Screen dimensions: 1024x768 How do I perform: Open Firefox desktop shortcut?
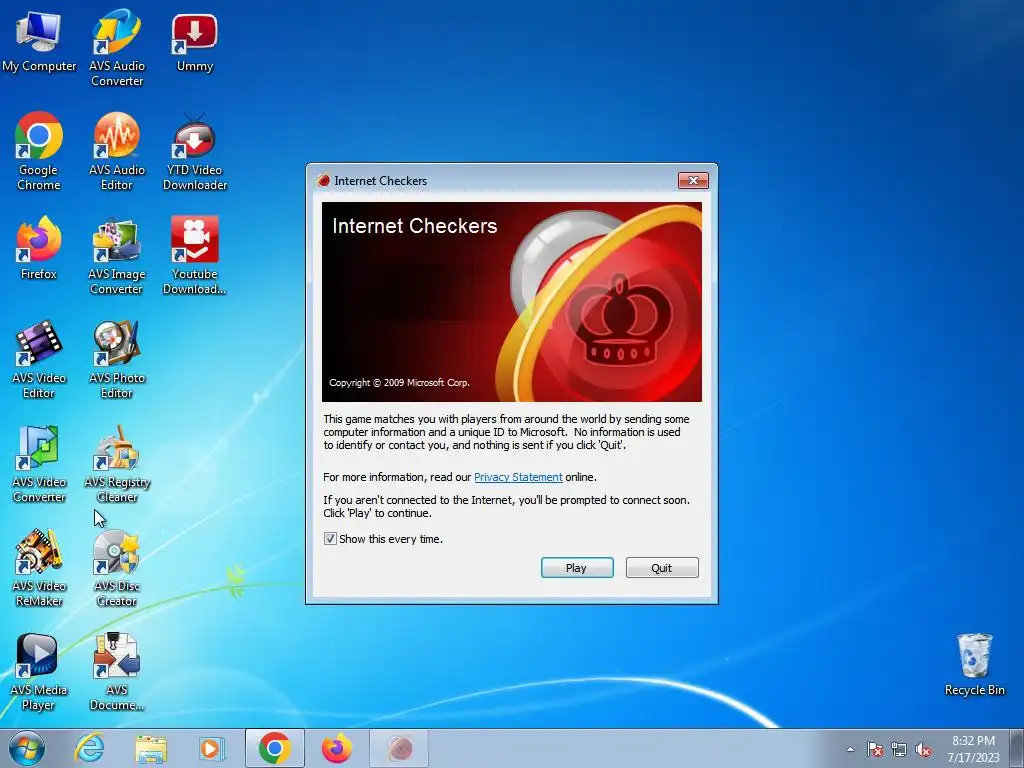(39, 248)
